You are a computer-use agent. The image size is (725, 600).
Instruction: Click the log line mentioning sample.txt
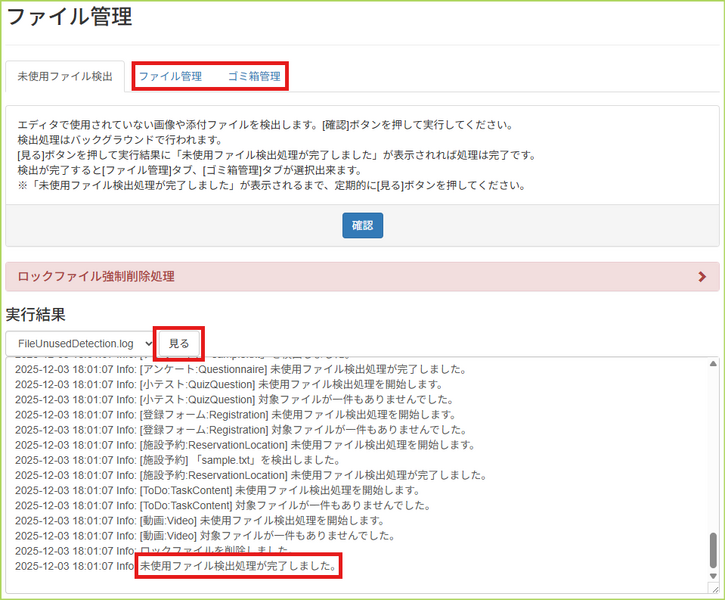pyautogui.click(x=180, y=460)
